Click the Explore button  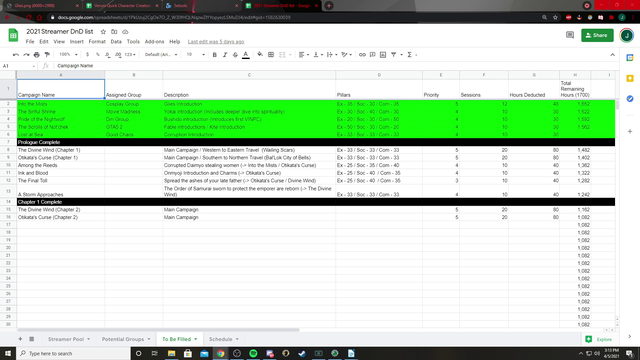[599, 339]
